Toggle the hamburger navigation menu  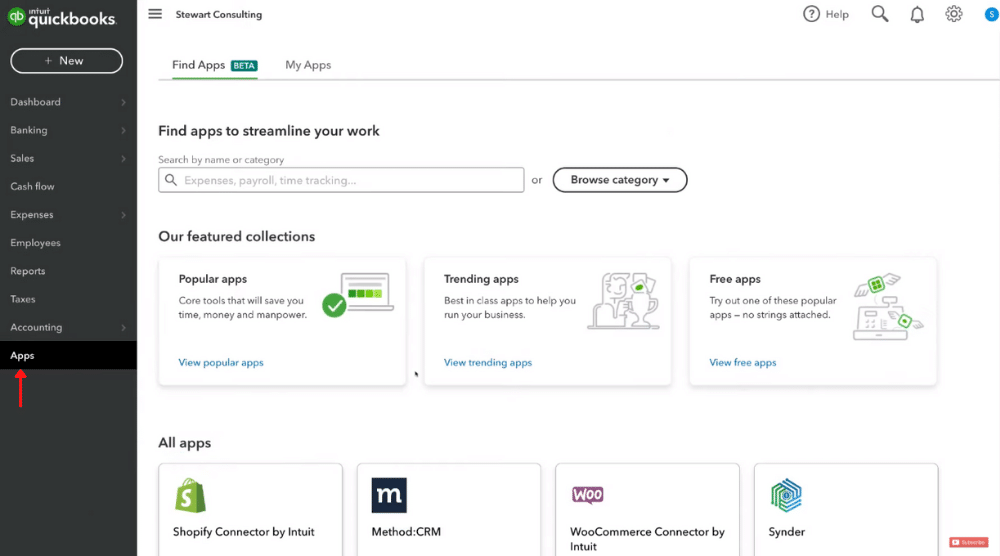point(155,14)
